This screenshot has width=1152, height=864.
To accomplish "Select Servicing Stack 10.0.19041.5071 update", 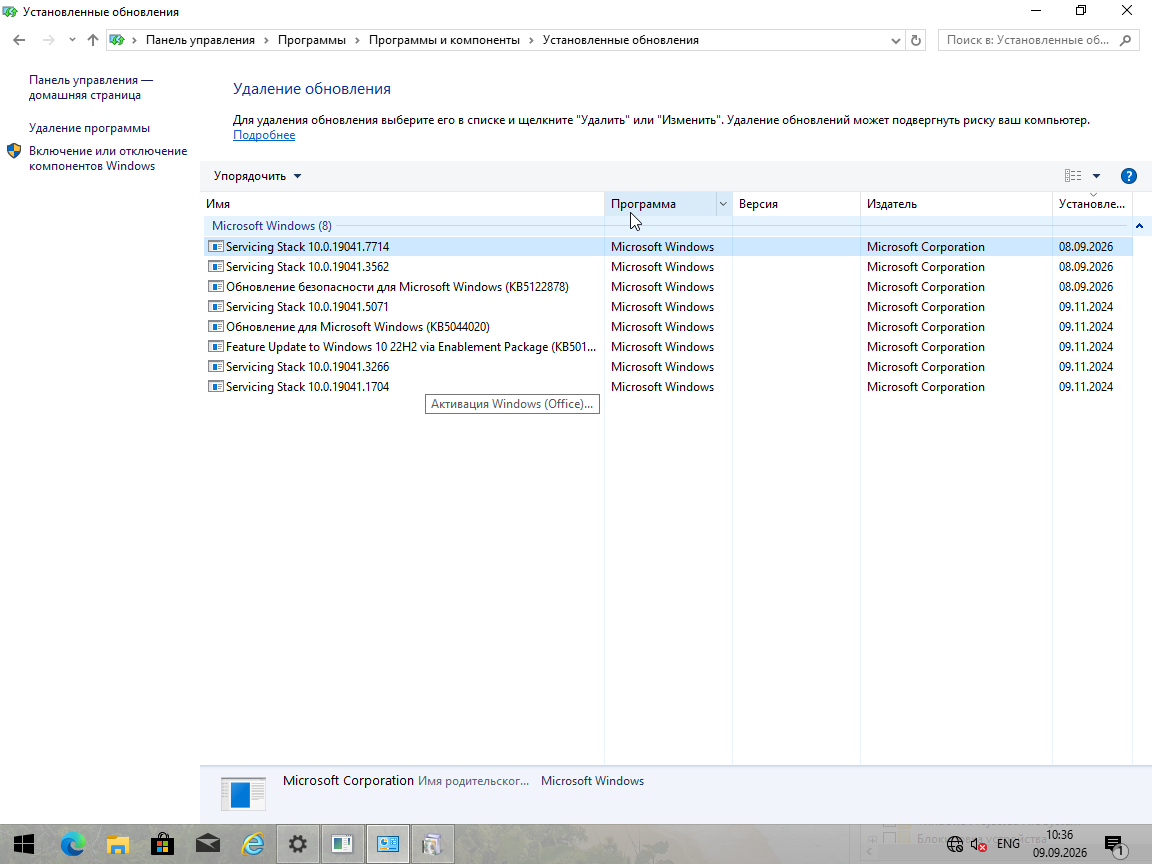I will coord(668,306).
